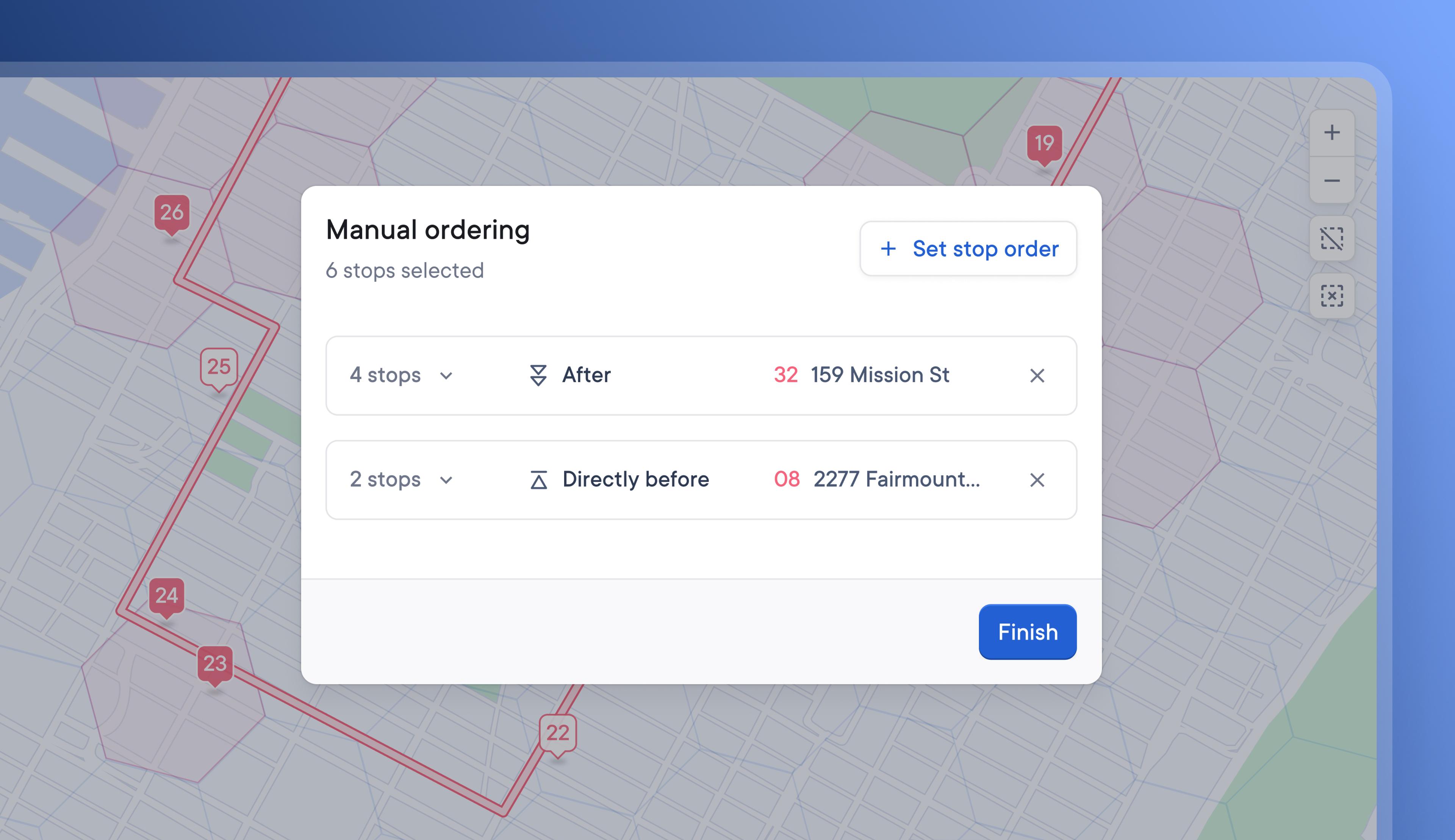Open the 4 stops dropdown

coord(401,376)
